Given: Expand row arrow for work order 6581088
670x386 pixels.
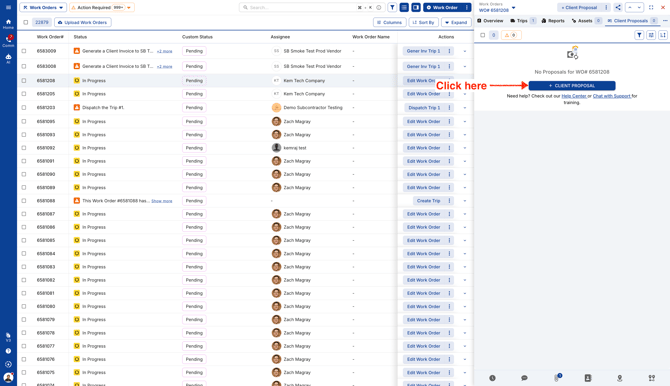Looking at the screenshot, I should 465,201.
